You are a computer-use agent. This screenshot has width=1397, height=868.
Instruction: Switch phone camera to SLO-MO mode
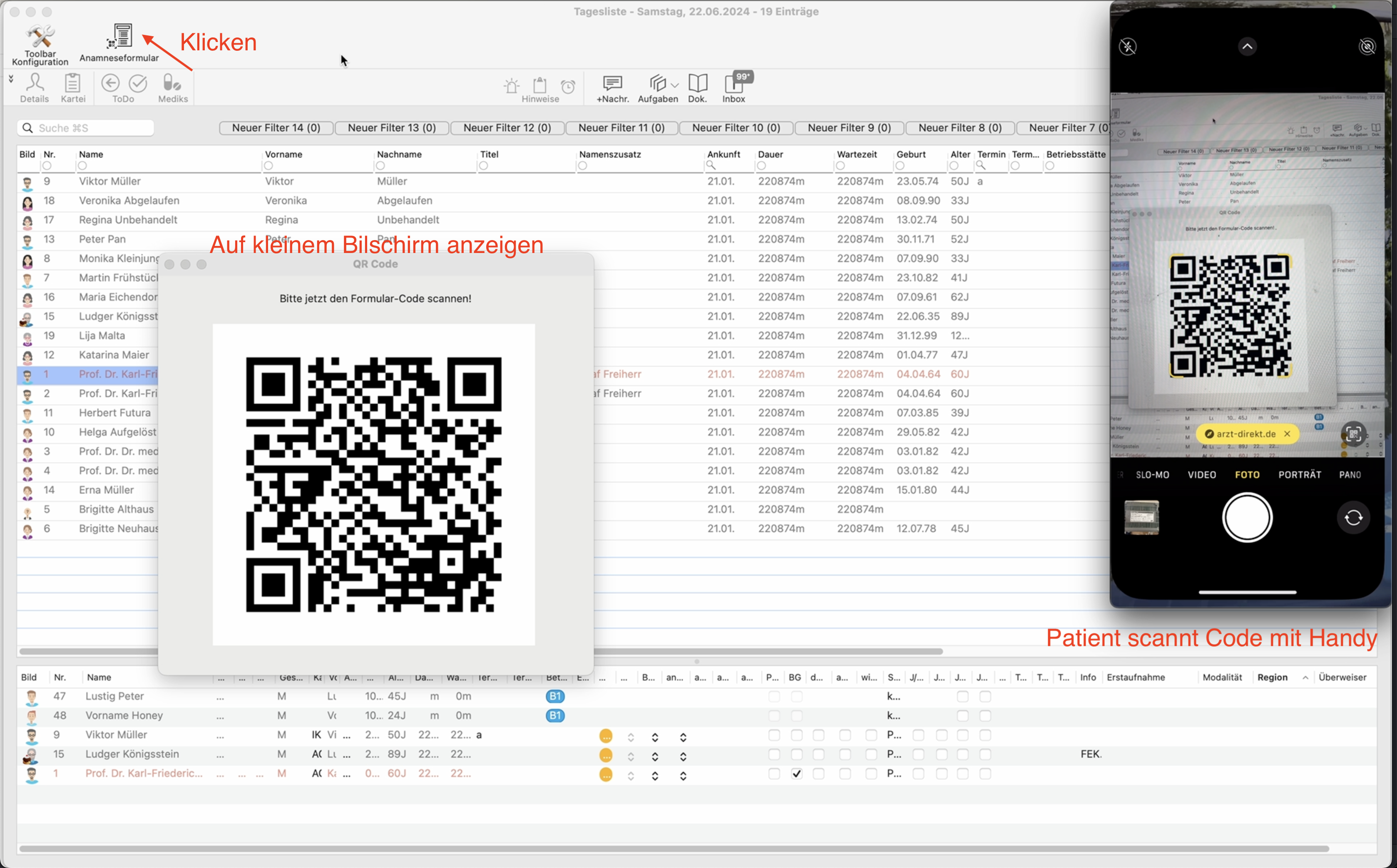pos(1152,475)
